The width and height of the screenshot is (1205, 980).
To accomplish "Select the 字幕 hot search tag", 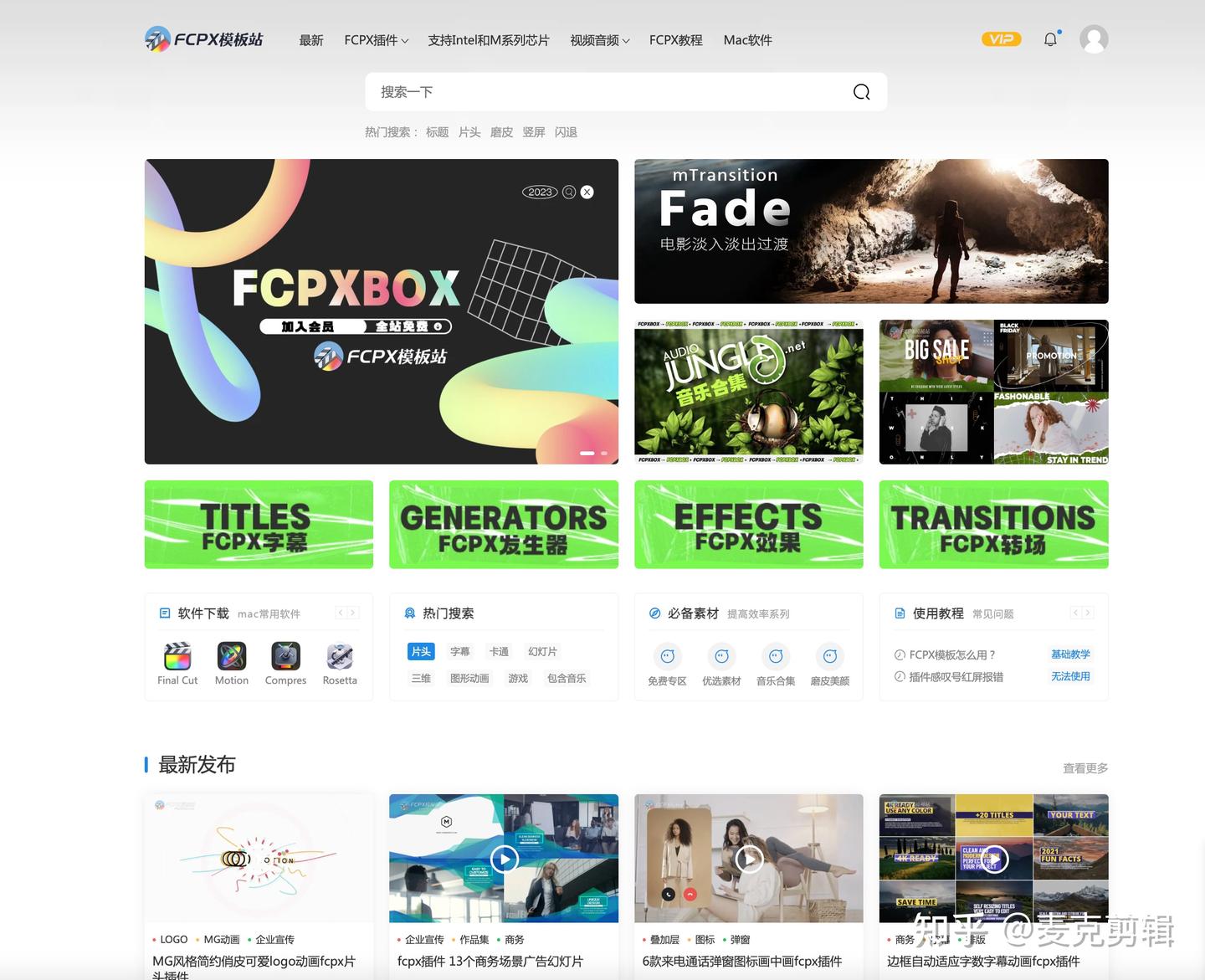I will pos(459,651).
